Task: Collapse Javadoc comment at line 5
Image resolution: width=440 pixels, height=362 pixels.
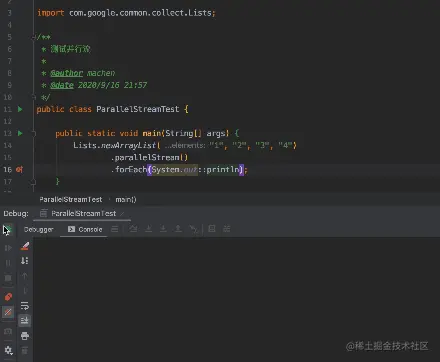Action: [34, 37]
